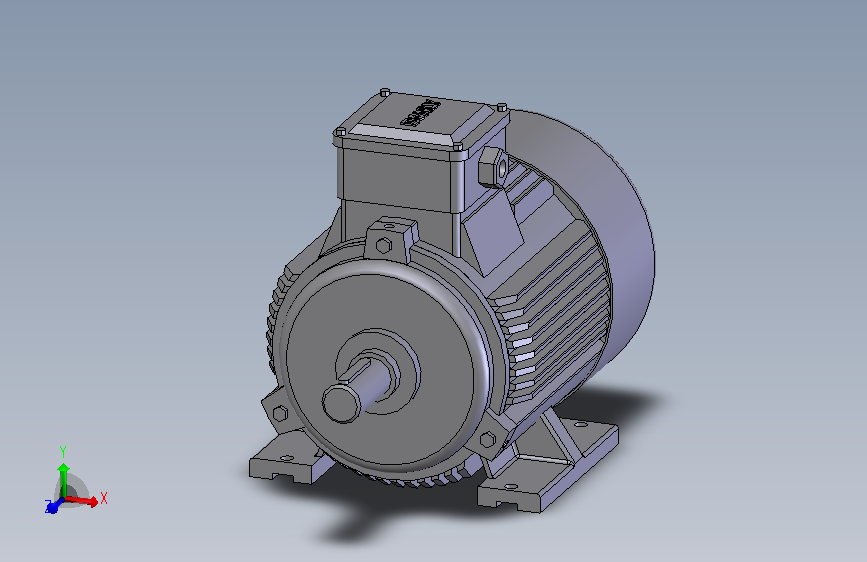Click the blue Z axis arrow on triad
This screenshot has height=562, width=867.
[53, 506]
